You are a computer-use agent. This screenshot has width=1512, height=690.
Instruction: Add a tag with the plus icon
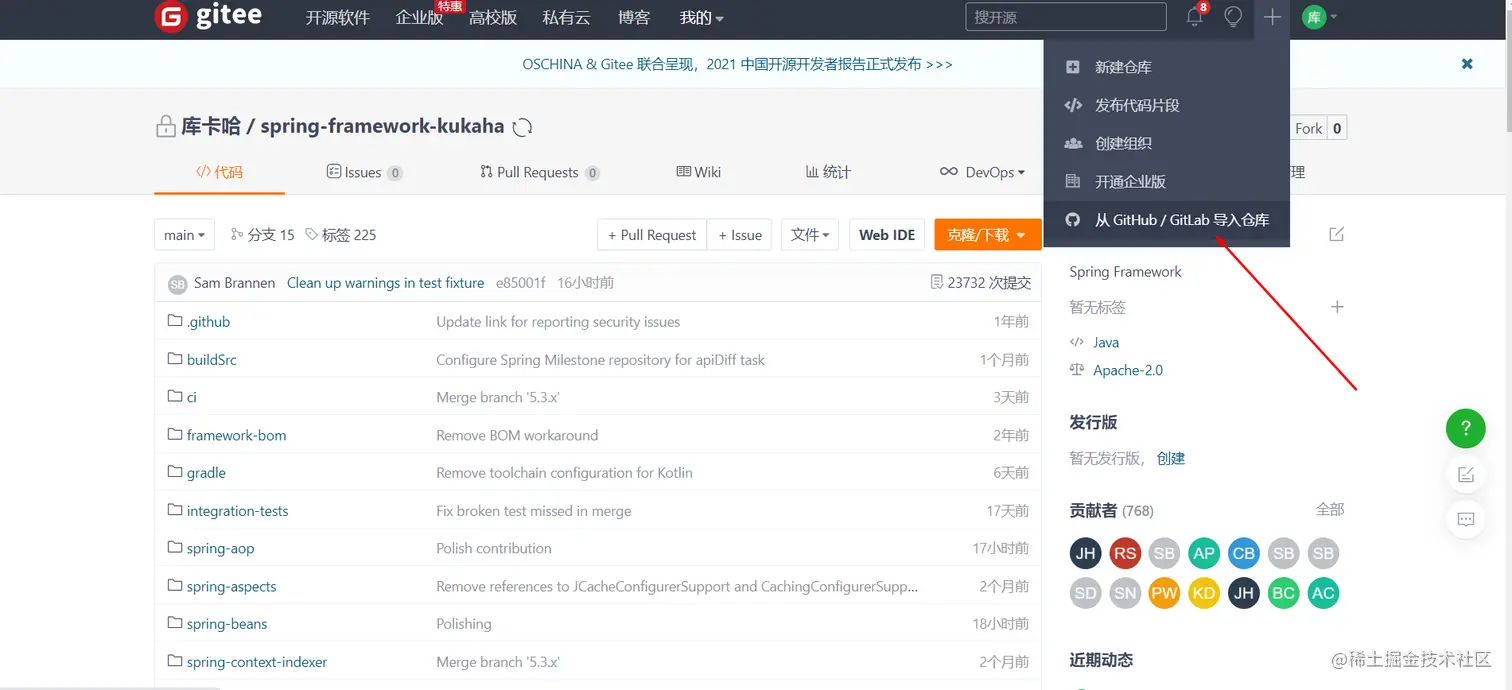coord(1337,307)
